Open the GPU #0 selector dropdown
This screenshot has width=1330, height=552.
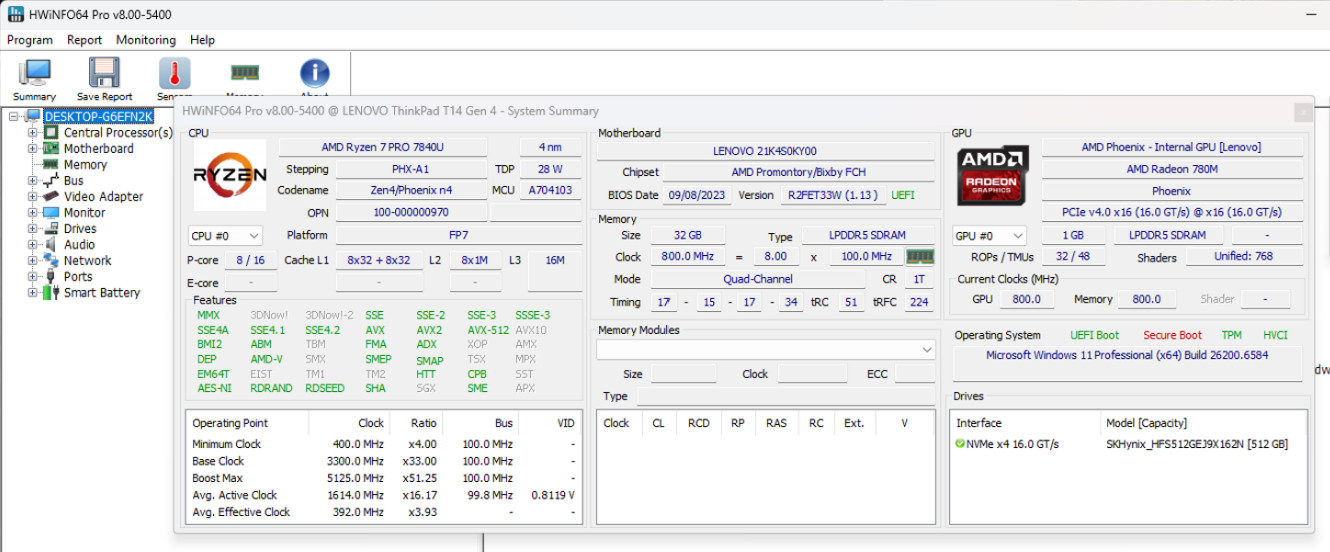(990, 236)
